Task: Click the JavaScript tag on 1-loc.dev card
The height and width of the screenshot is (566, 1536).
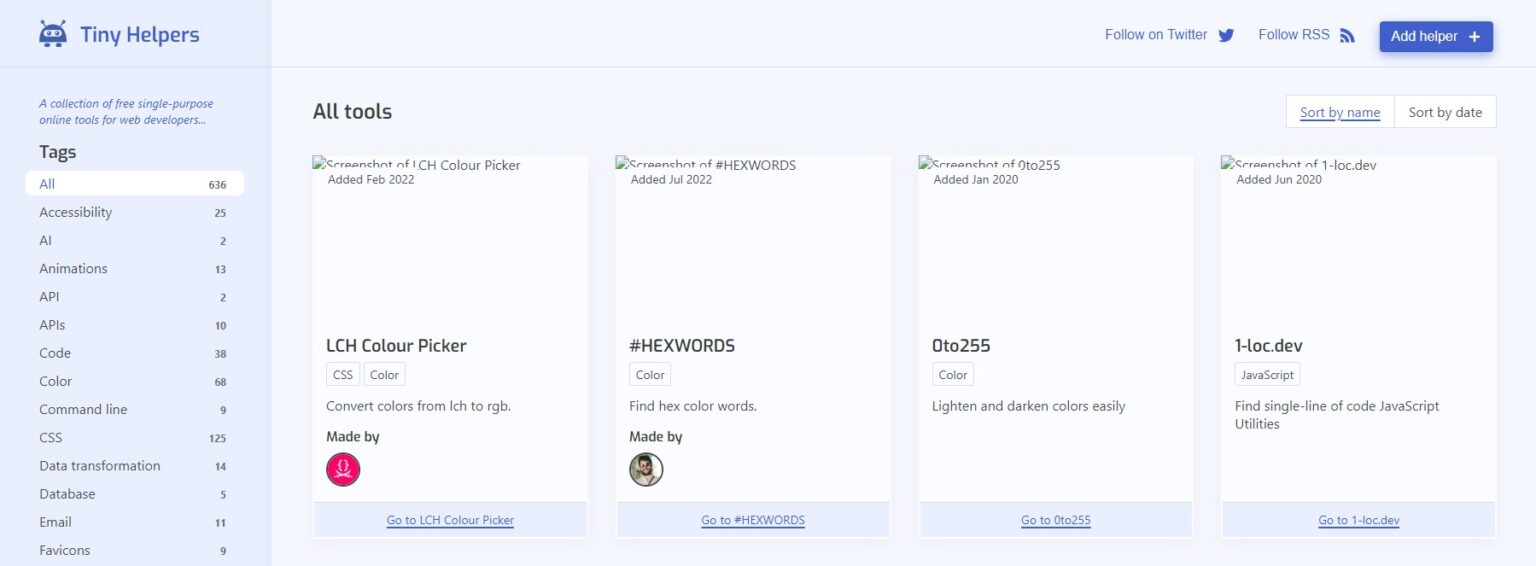Action: pyautogui.click(x=1267, y=375)
